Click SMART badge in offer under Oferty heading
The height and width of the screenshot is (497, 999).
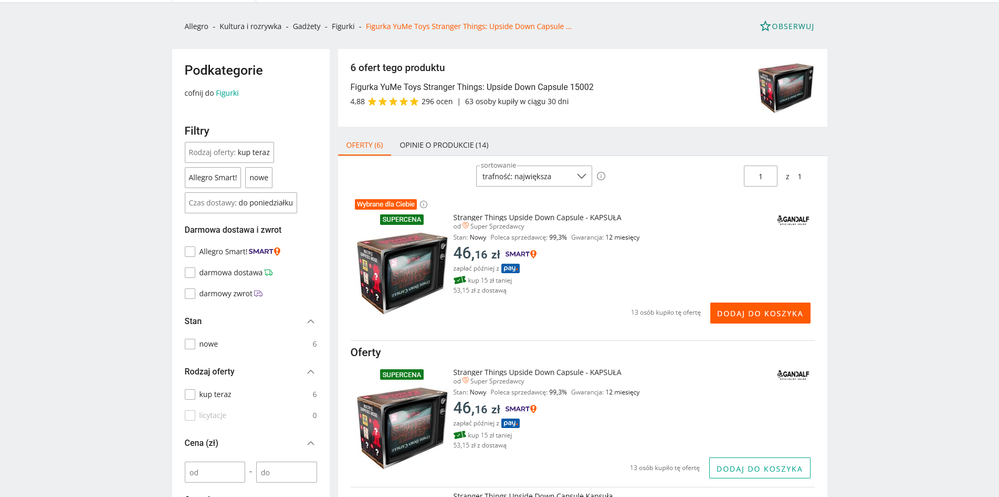[x=521, y=408]
